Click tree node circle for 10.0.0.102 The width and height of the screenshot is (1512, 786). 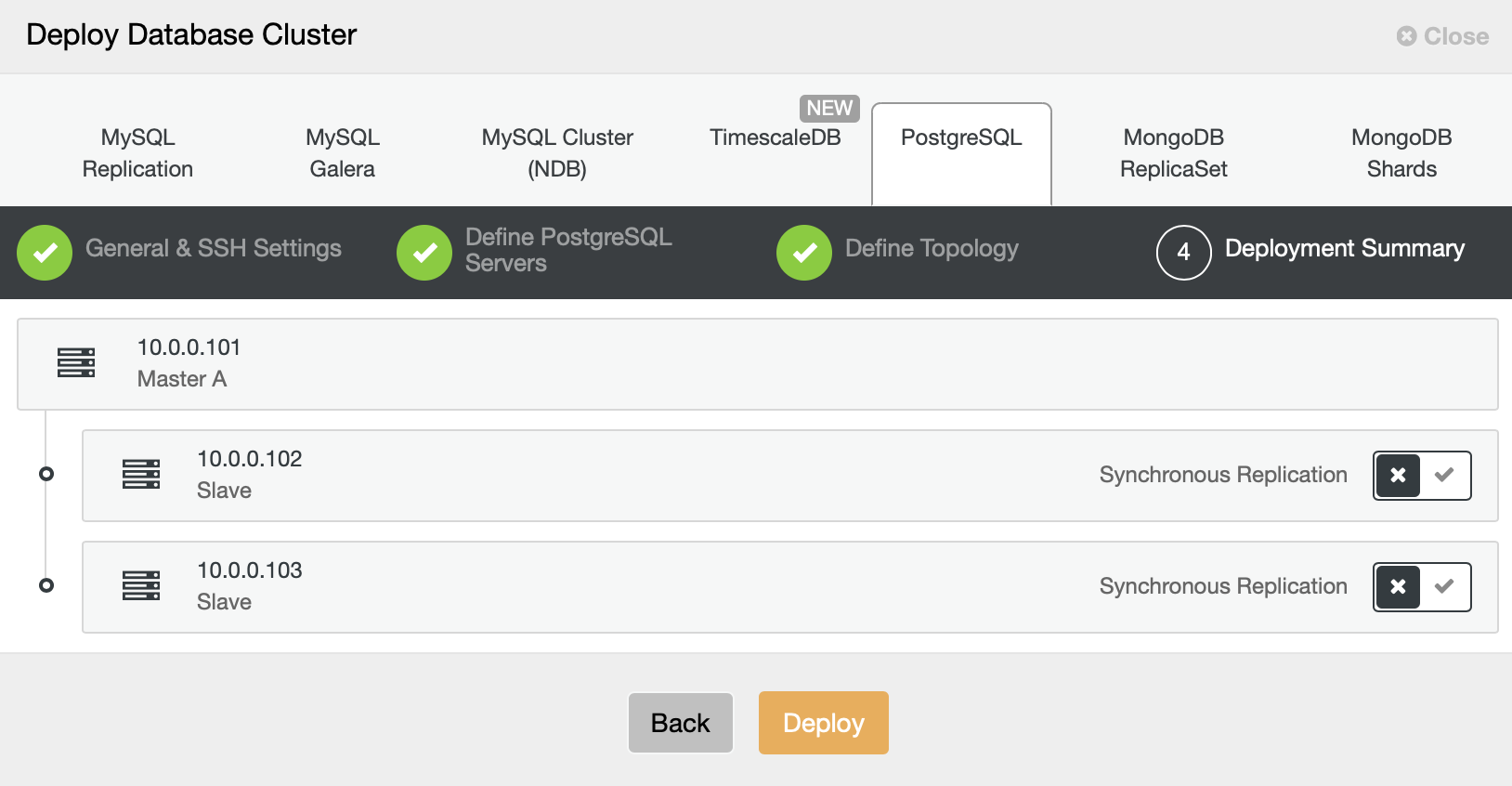pos(46,474)
